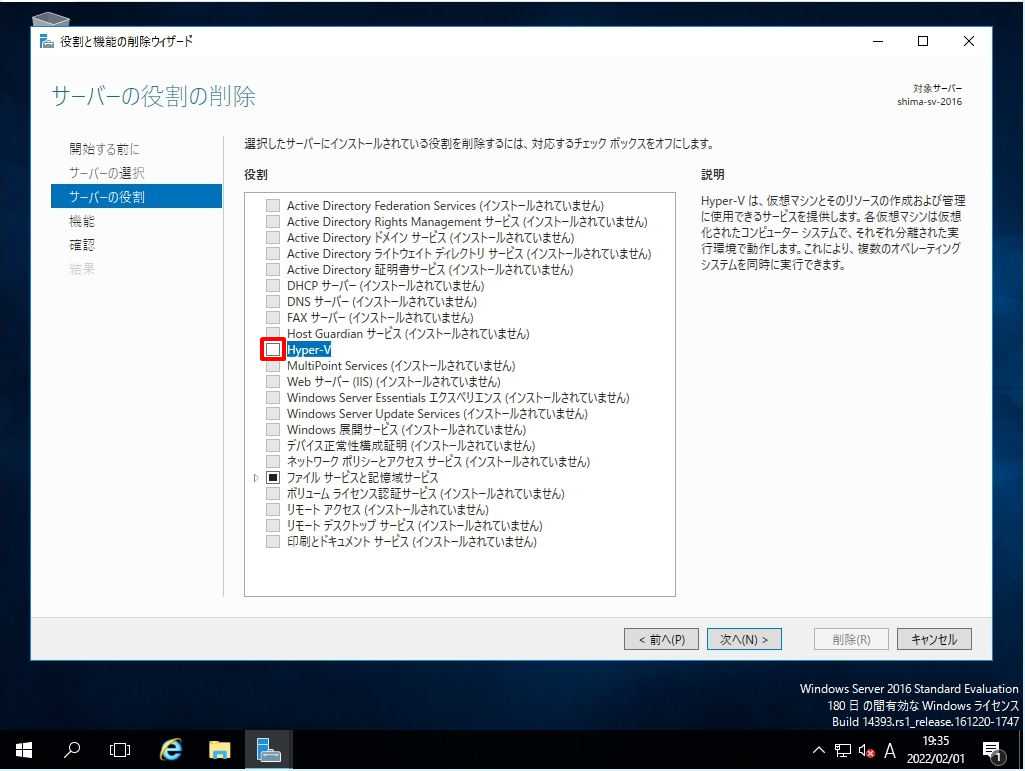The height and width of the screenshot is (771, 1025).
Task: Select リモート デスクトップ サービス row
Action: pyautogui.click(x=414, y=526)
